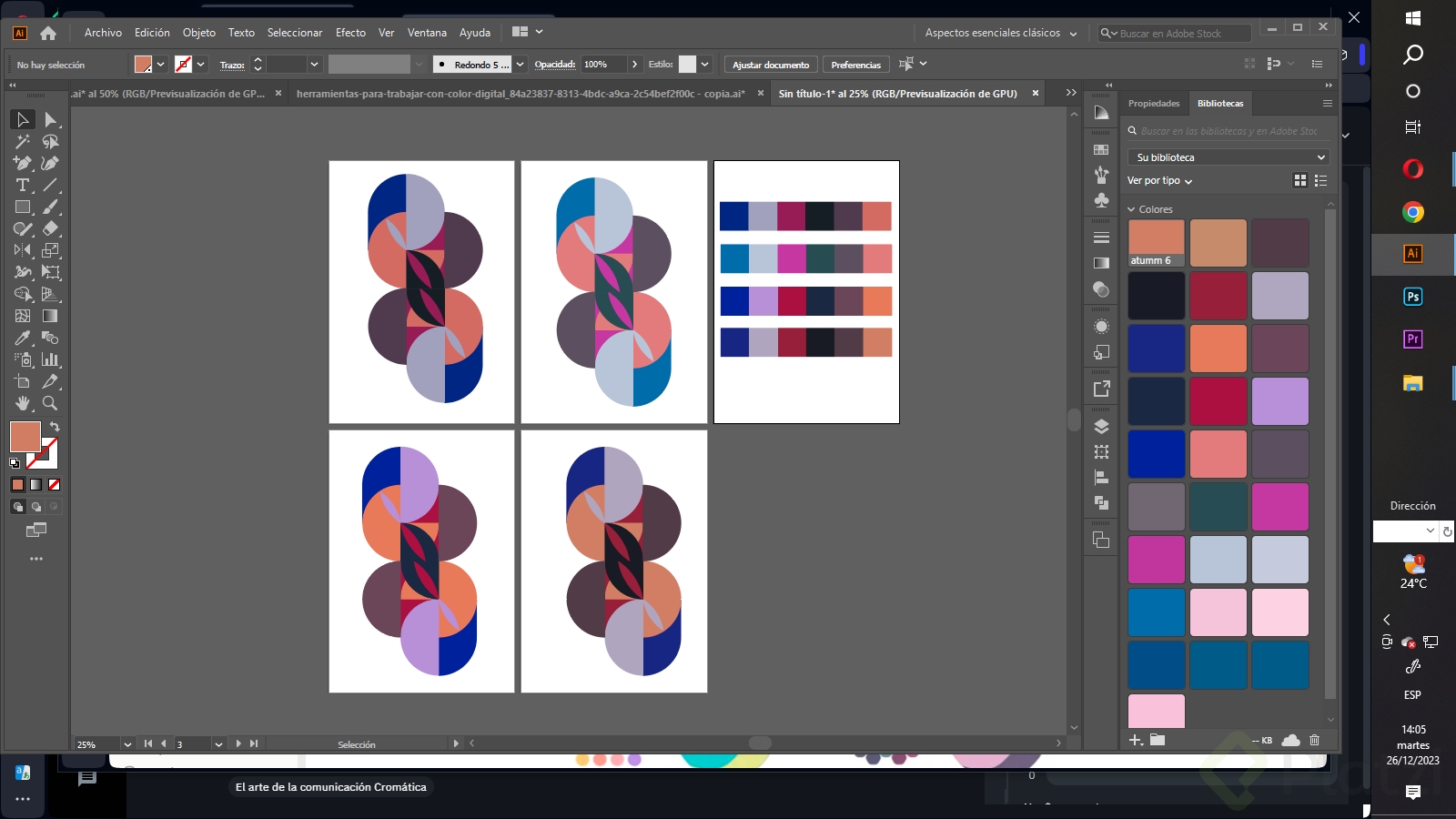Go to the first artboard
The width and height of the screenshot is (1456, 819).
148,743
